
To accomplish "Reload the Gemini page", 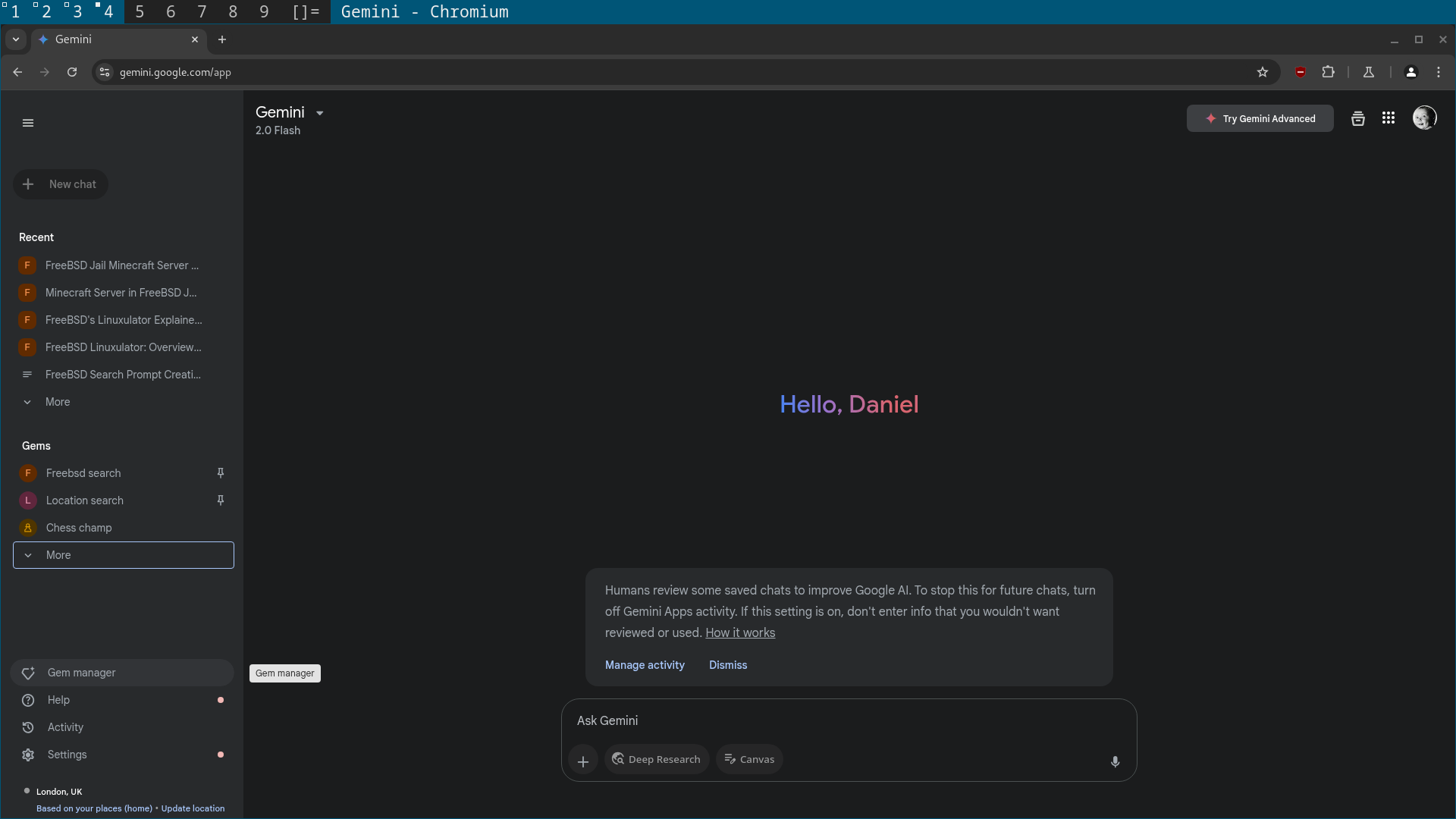I will pyautogui.click(x=72, y=72).
